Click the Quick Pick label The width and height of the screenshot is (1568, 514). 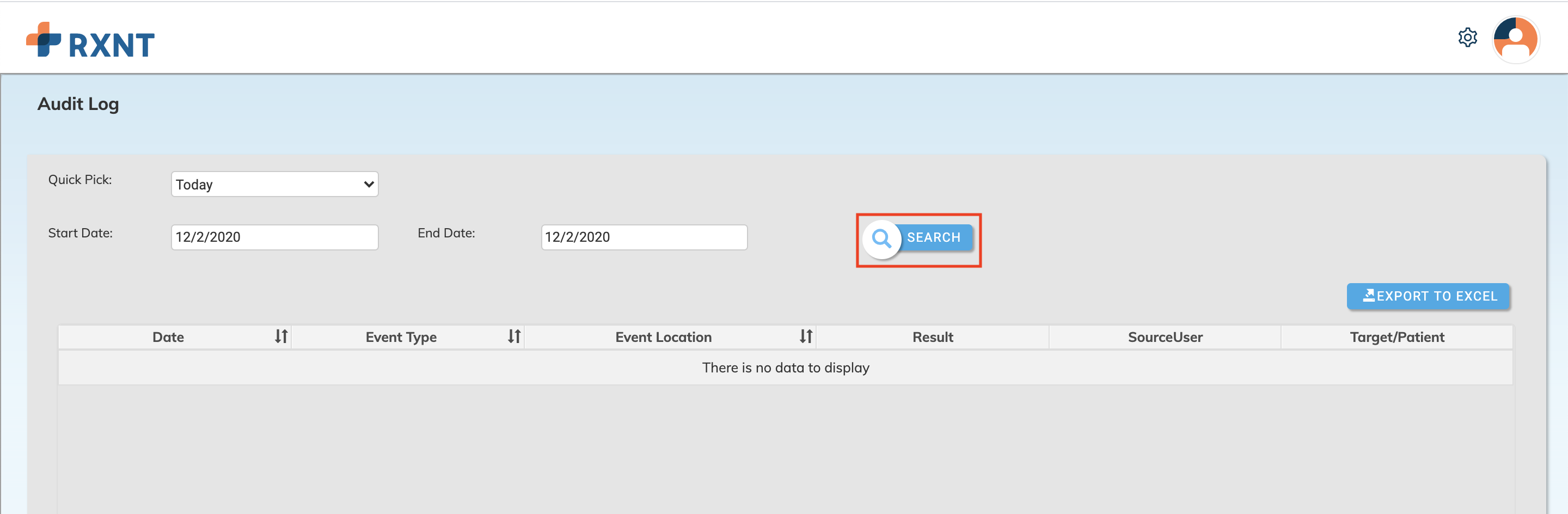[79, 180]
